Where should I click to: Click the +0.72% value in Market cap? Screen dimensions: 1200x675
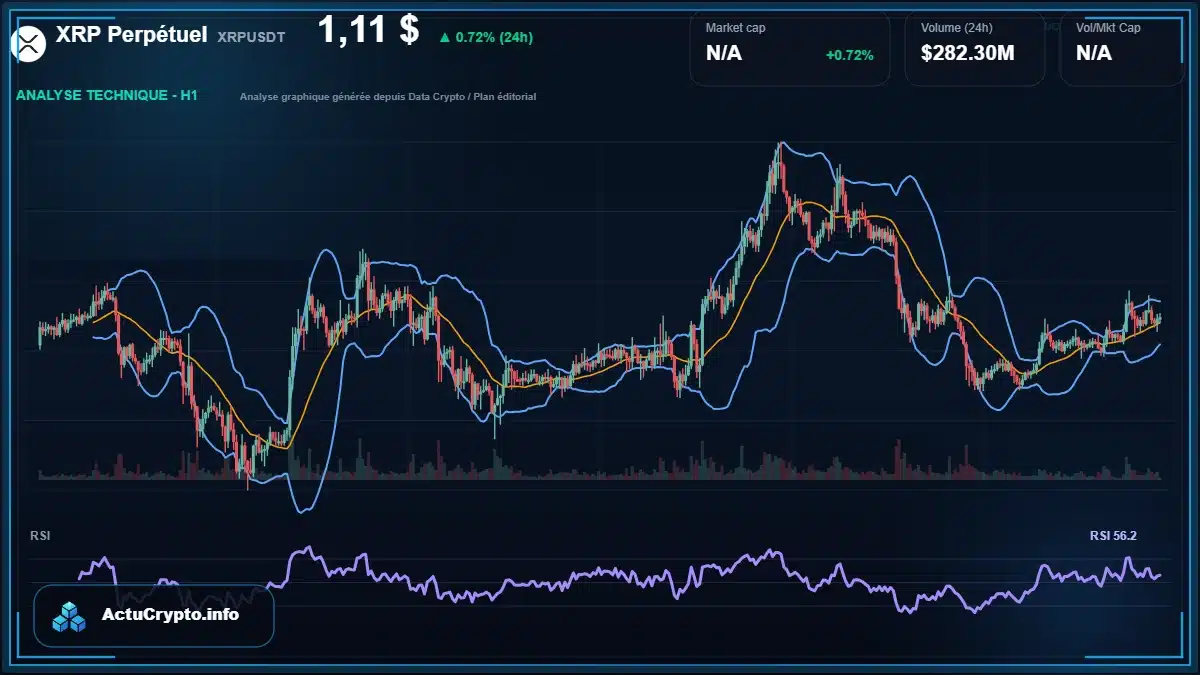[850, 55]
